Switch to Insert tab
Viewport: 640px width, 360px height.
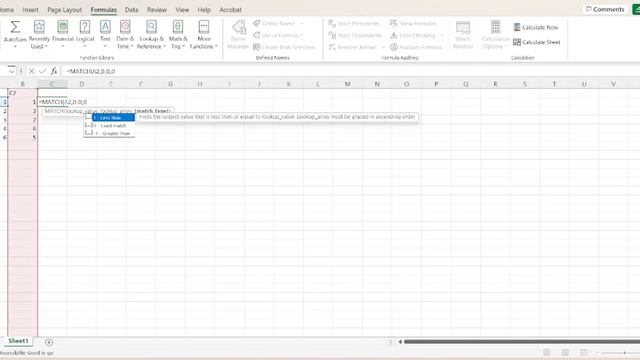click(30, 9)
